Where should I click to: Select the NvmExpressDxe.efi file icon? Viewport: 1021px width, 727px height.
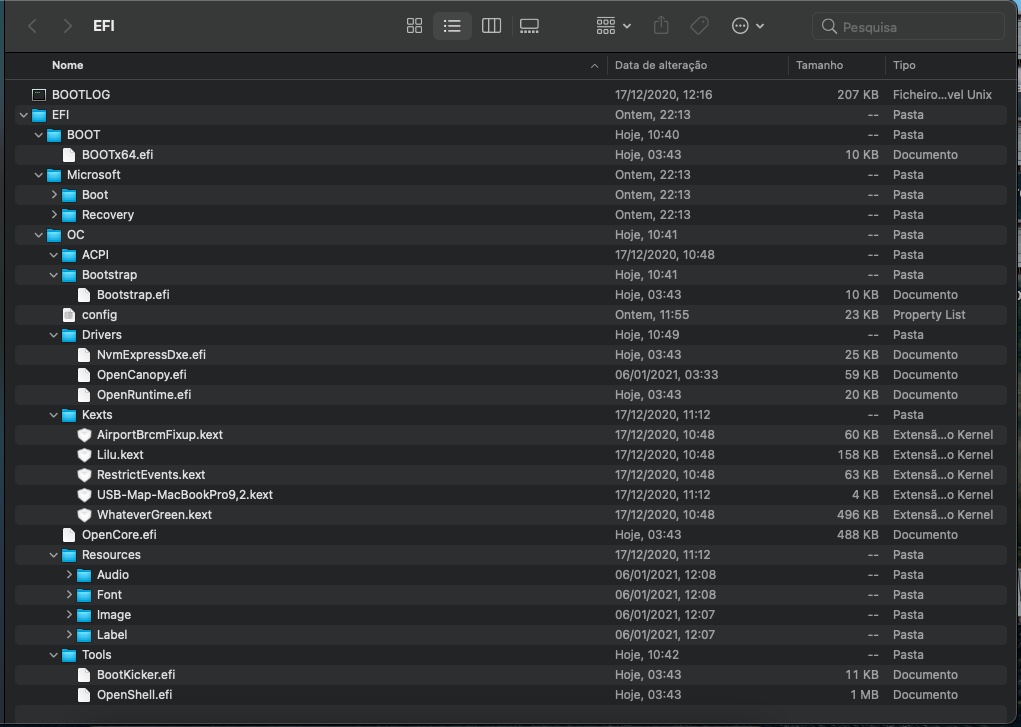pyautogui.click(x=83, y=355)
